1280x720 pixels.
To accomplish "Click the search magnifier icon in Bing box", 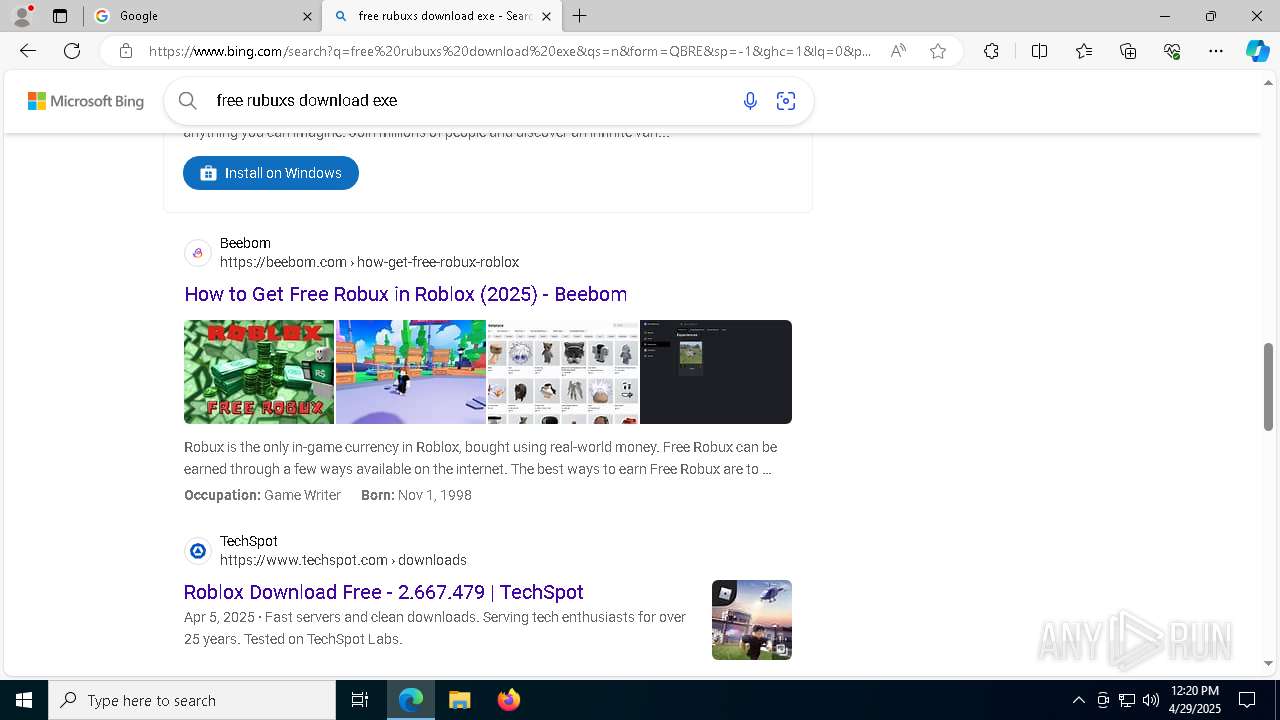I will coord(187,100).
